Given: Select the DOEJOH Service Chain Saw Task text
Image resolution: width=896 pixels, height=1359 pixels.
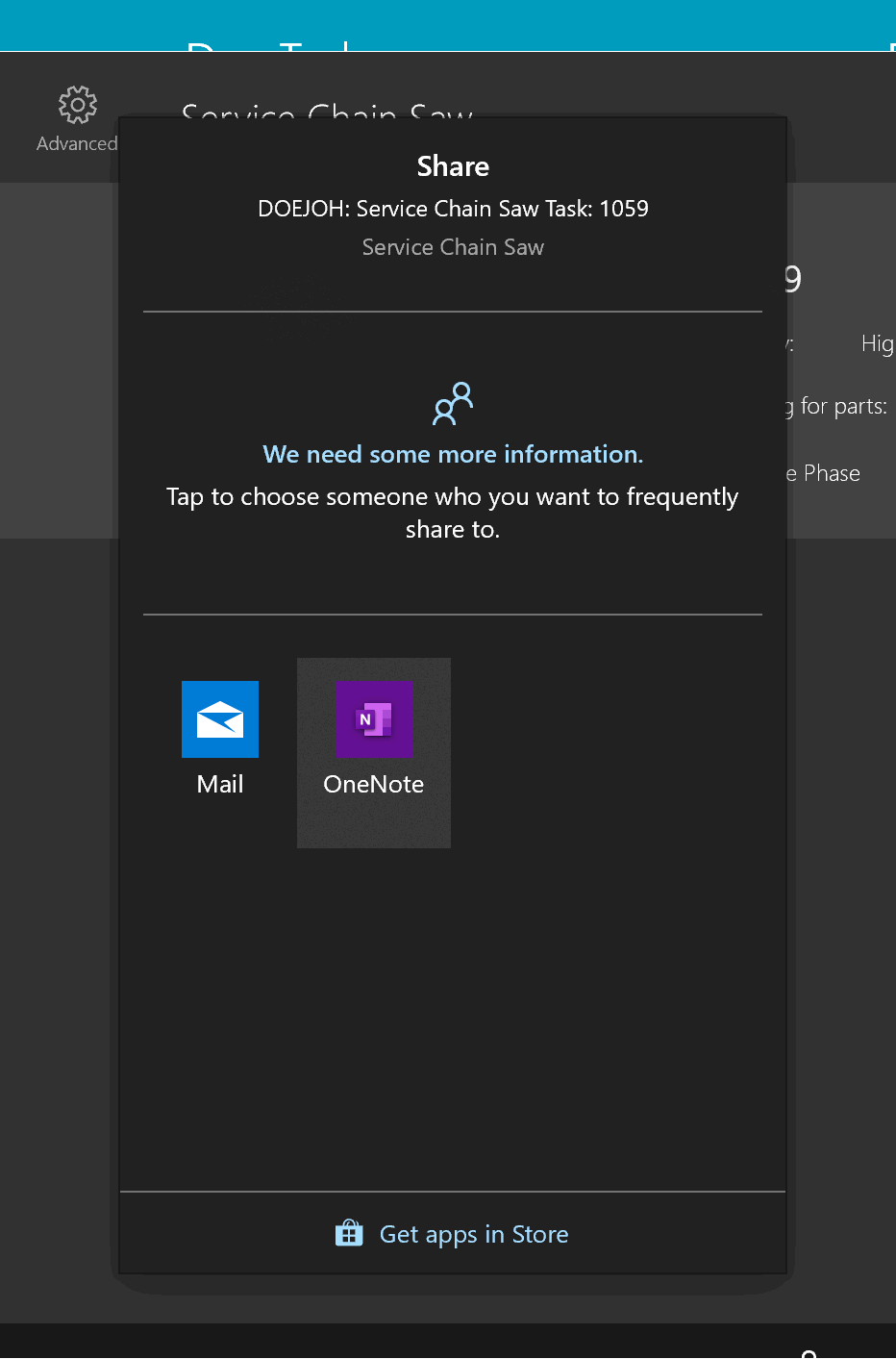Looking at the screenshot, I should [x=453, y=209].
